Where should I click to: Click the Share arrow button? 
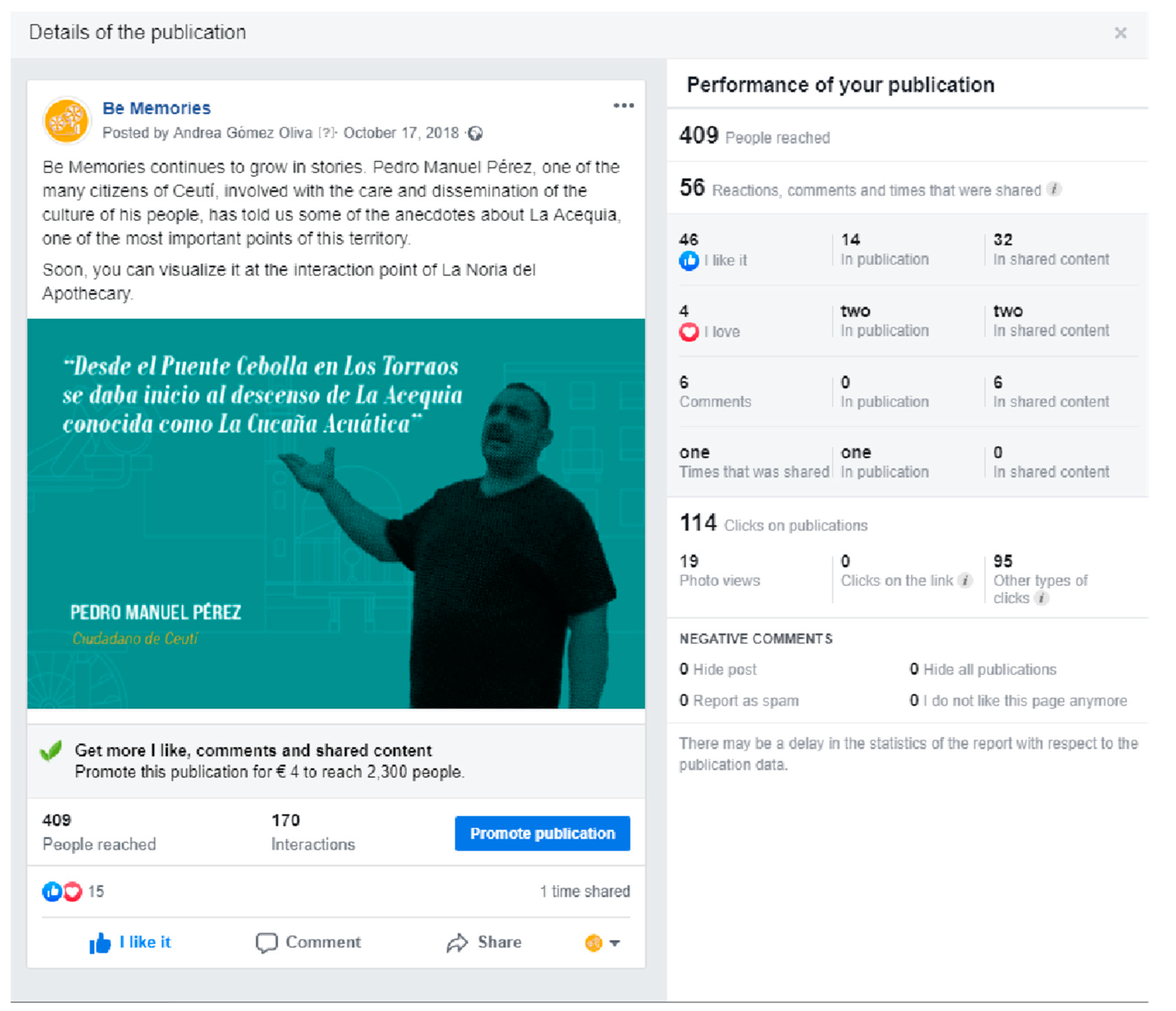point(484,943)
